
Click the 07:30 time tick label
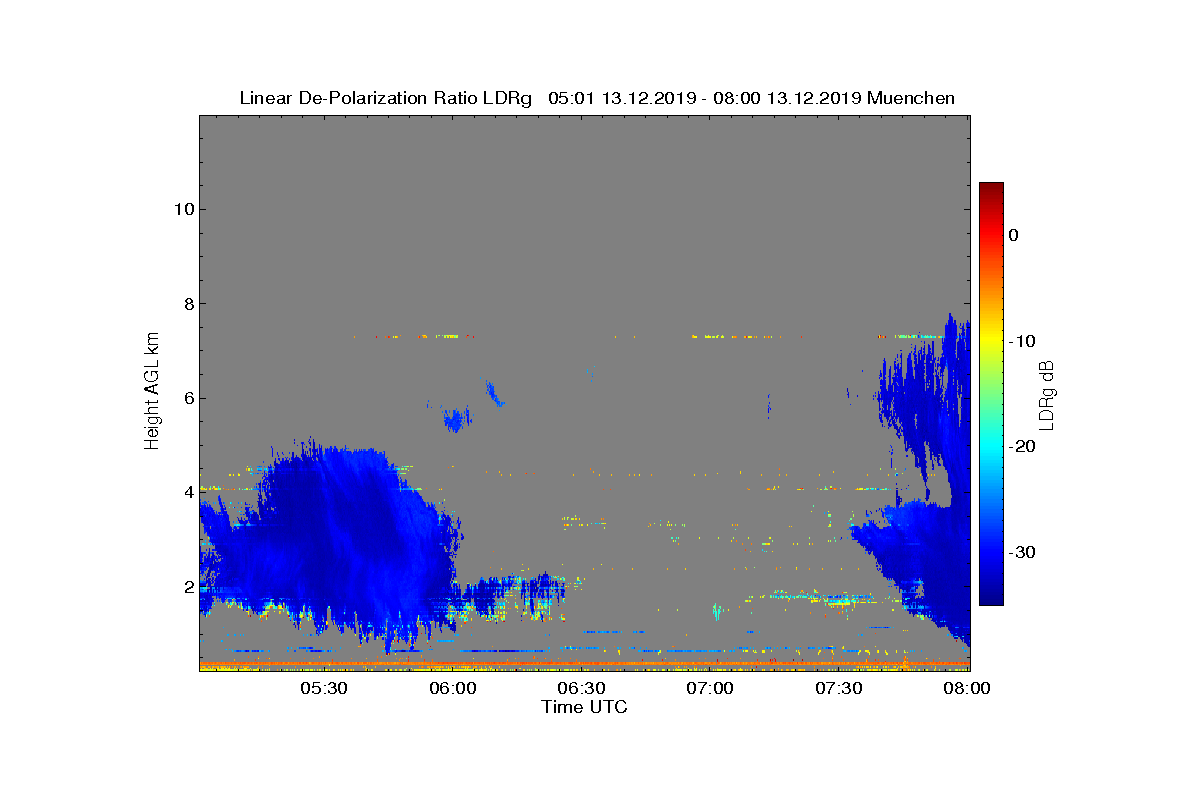click(x=839, y=689)
